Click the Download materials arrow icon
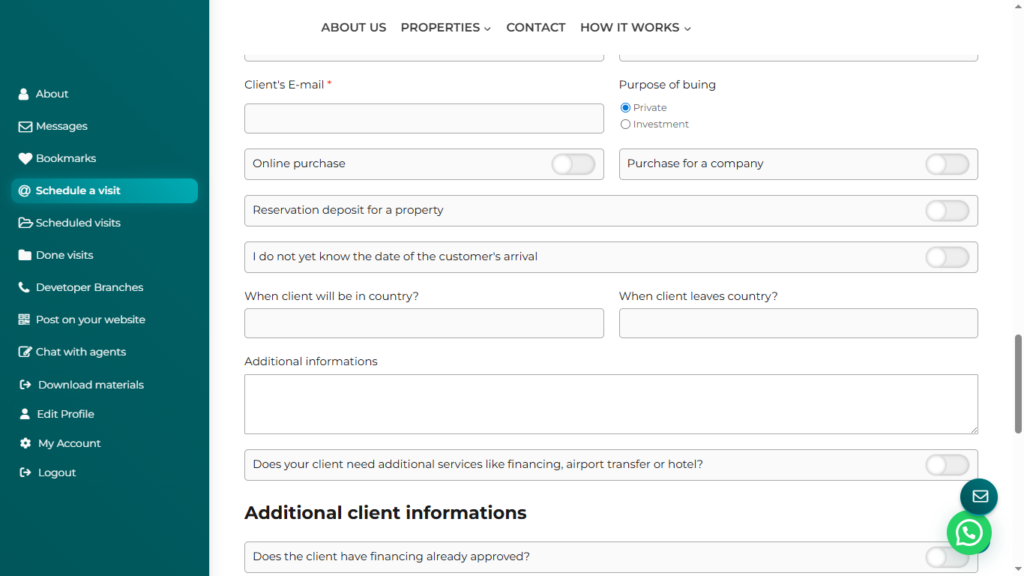 click(x=25, y=385)
